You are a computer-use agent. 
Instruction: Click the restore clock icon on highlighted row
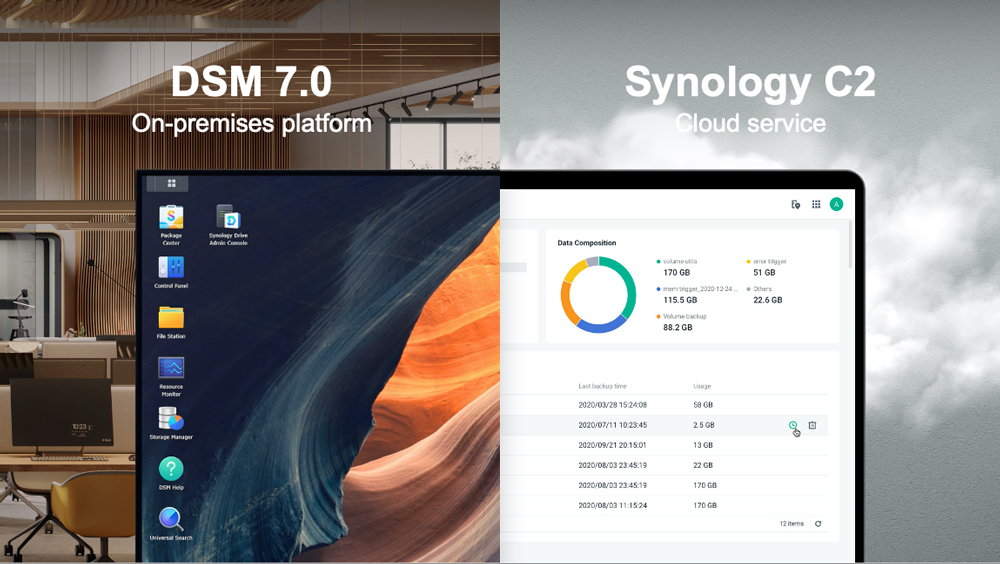[x=793, y=425]
